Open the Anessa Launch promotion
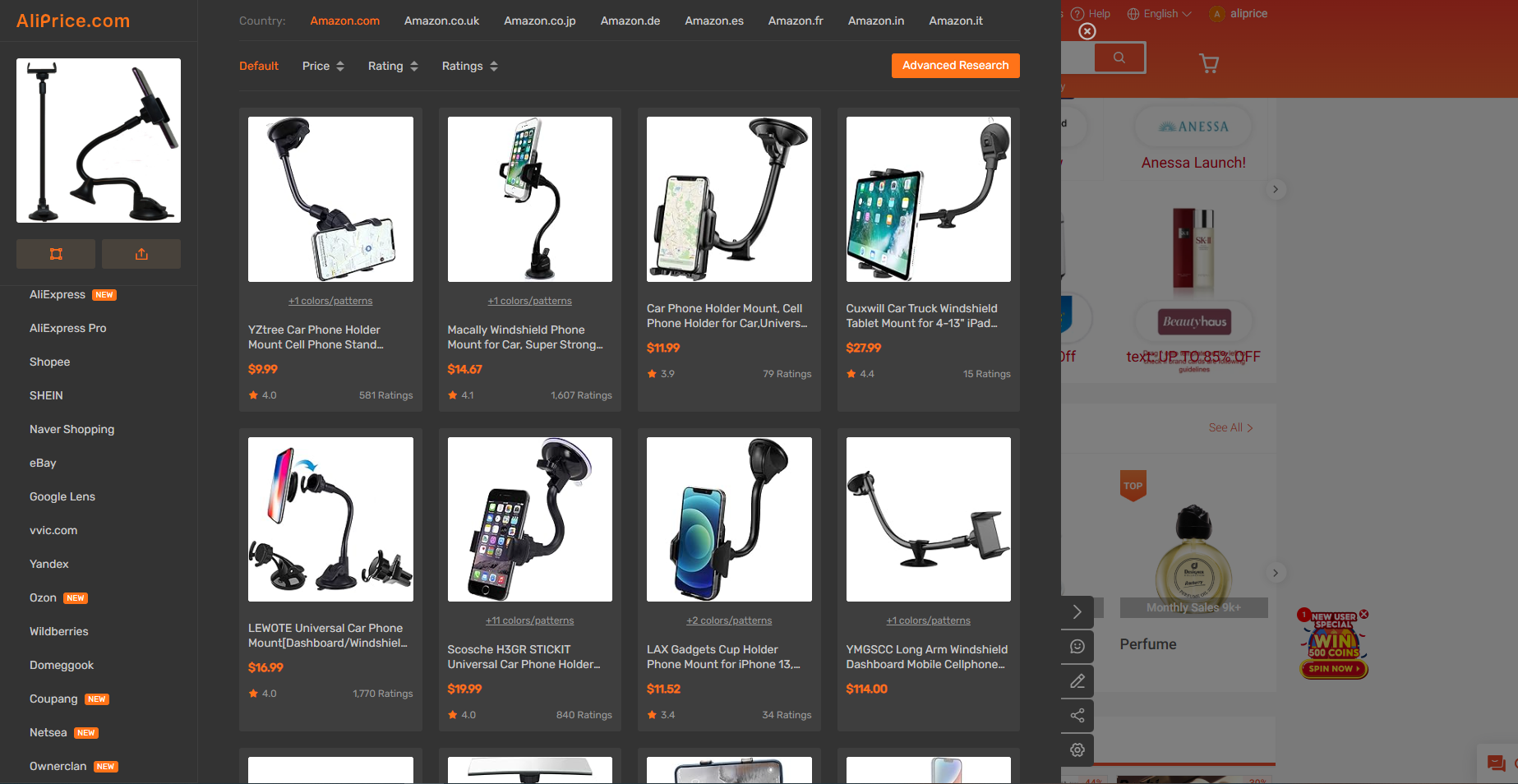 click(x=1193, y=163)
